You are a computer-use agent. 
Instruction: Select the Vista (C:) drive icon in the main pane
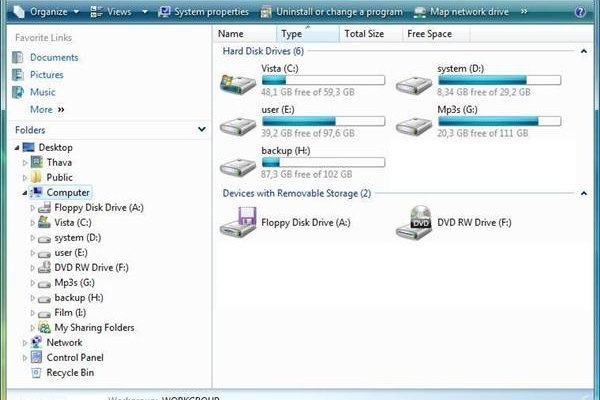coord(238,84)
